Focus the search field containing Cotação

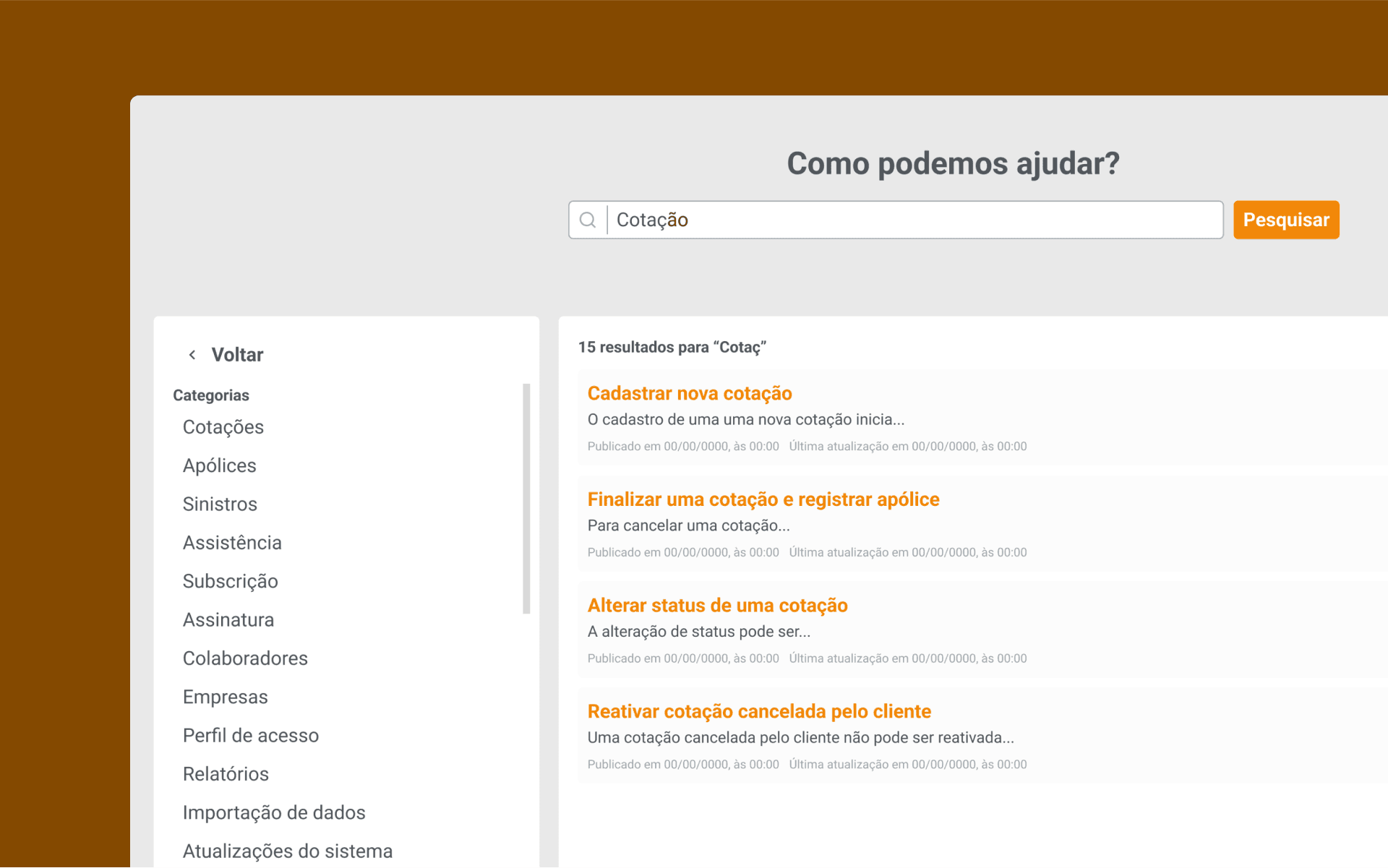[896, 220]
